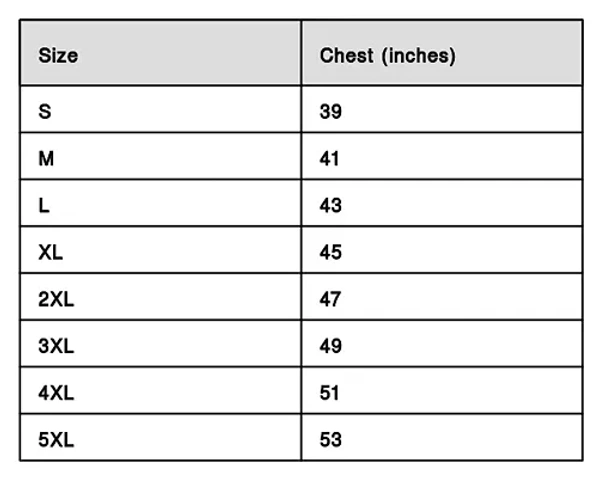This screenshot has height=478, width=600.
Task: Select the chest measurement 45
Action: coord(331,252)
